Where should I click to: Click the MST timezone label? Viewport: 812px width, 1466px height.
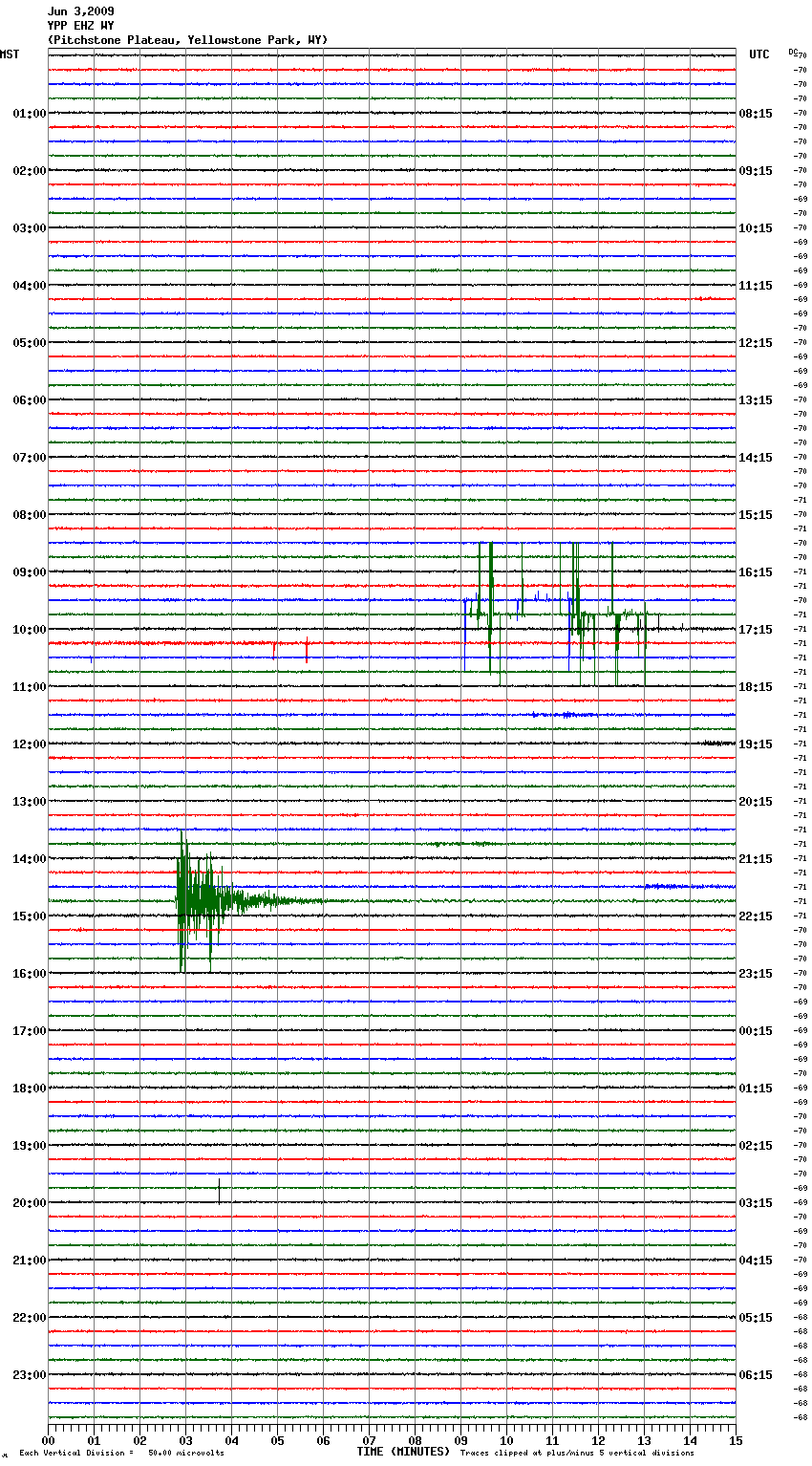[x=10, y=54]
